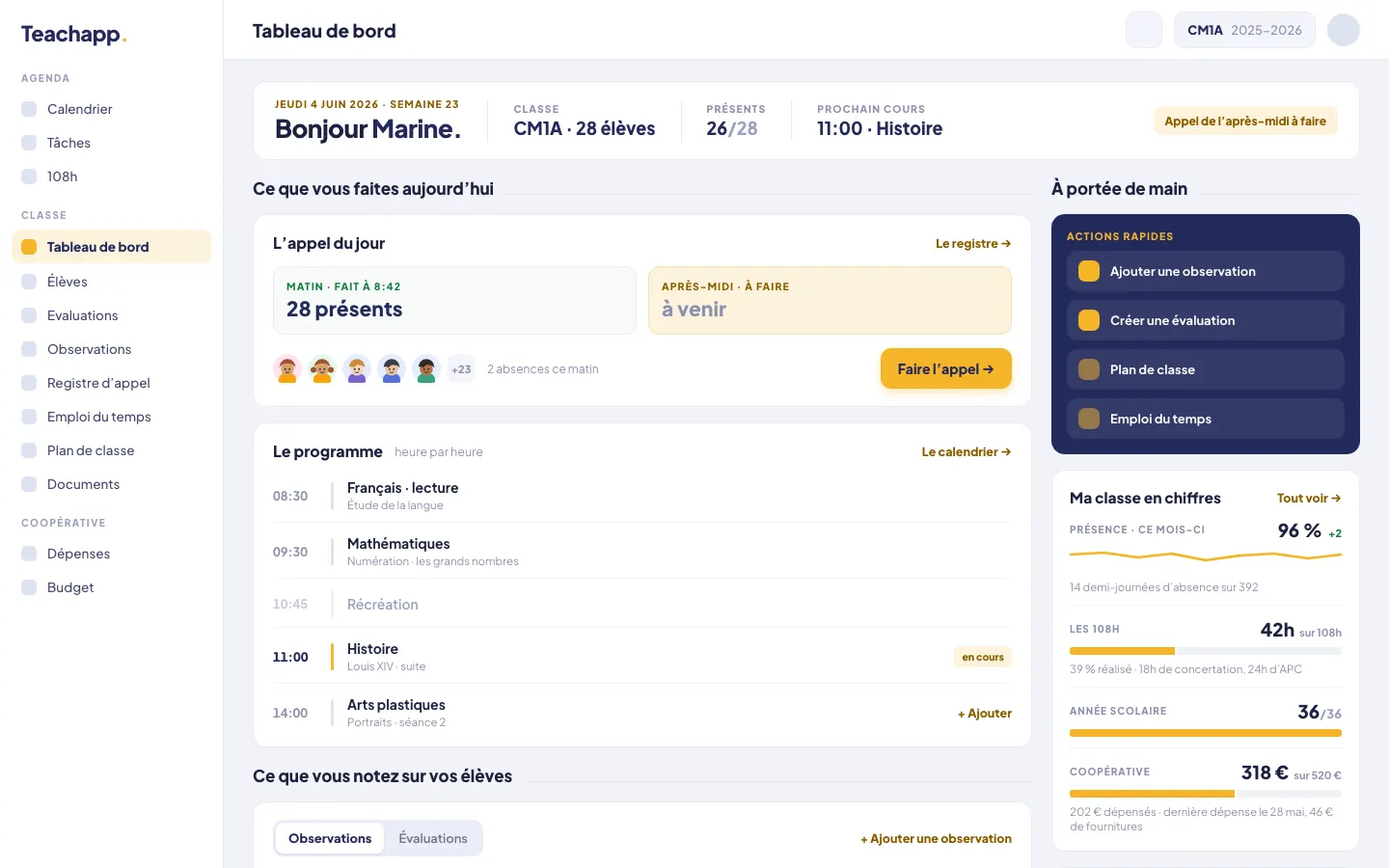Click the Plan de classe sidebar icon
Image resolution: width=1389 pixels, height=868 pixels.
coord(29,450)
